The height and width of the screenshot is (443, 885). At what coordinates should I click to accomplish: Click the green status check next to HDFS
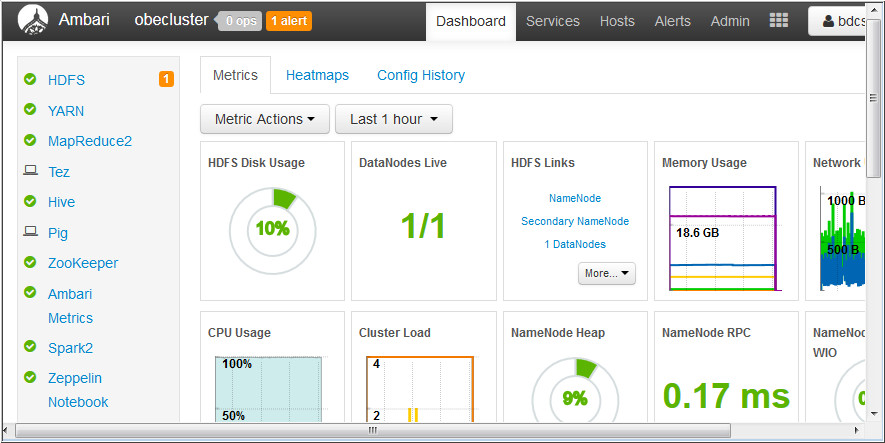tap(30, 79)
